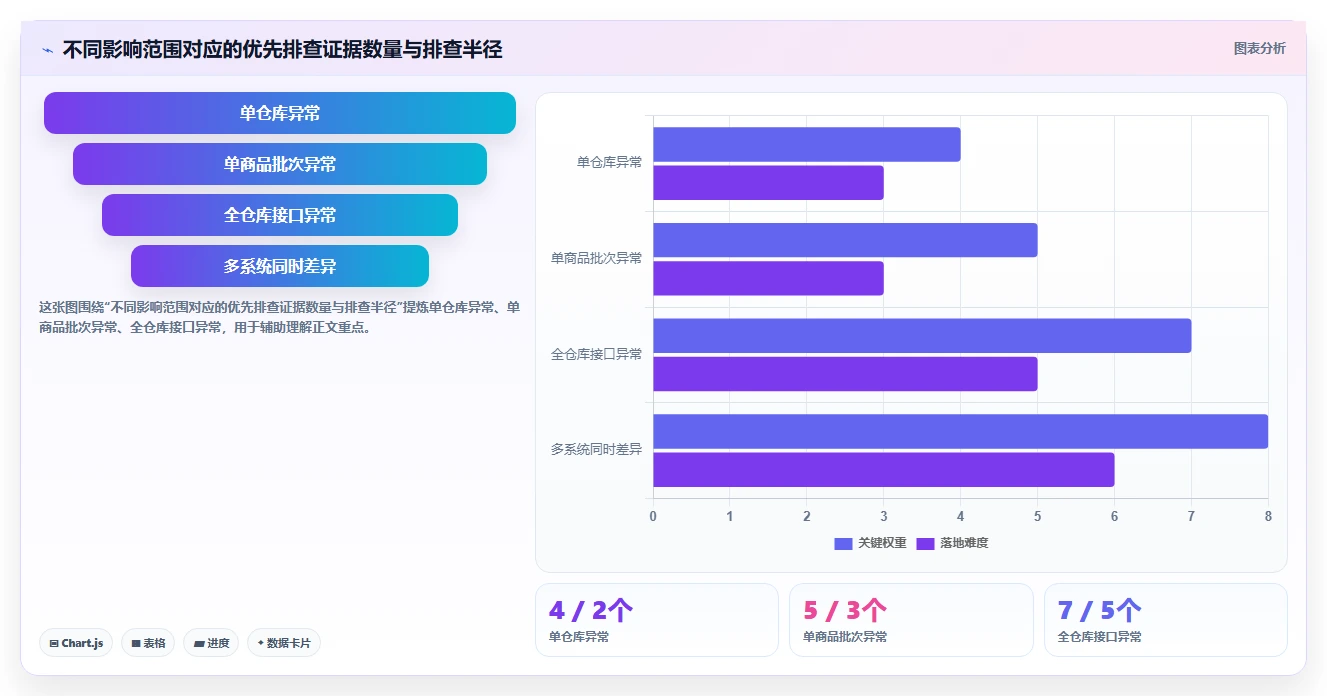This screenshot has height=696, width=1327.
Task: Select the 全仓库接口异常 funnel bar
Action: coord(280,215)
